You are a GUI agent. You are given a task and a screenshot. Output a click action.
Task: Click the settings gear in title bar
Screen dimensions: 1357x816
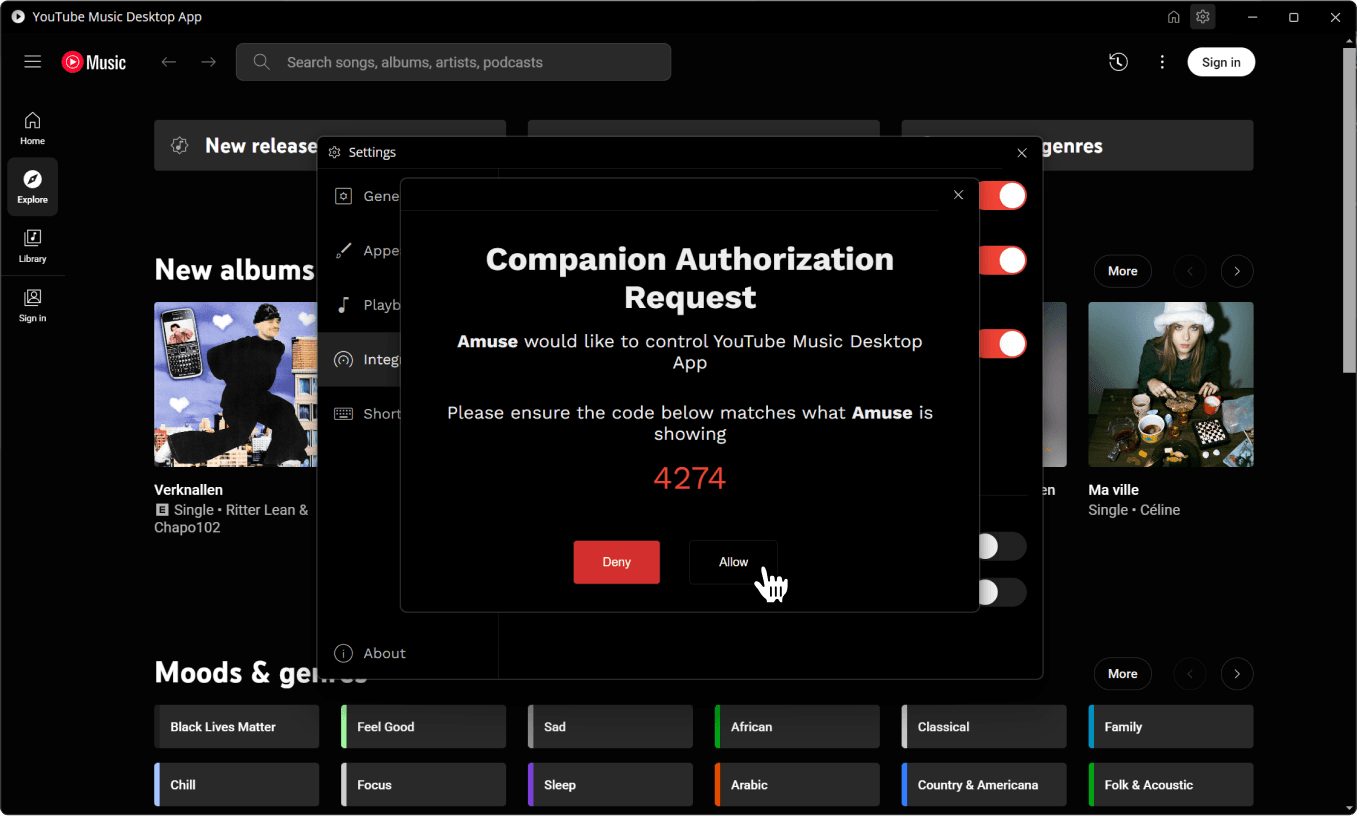(1203, 17)
